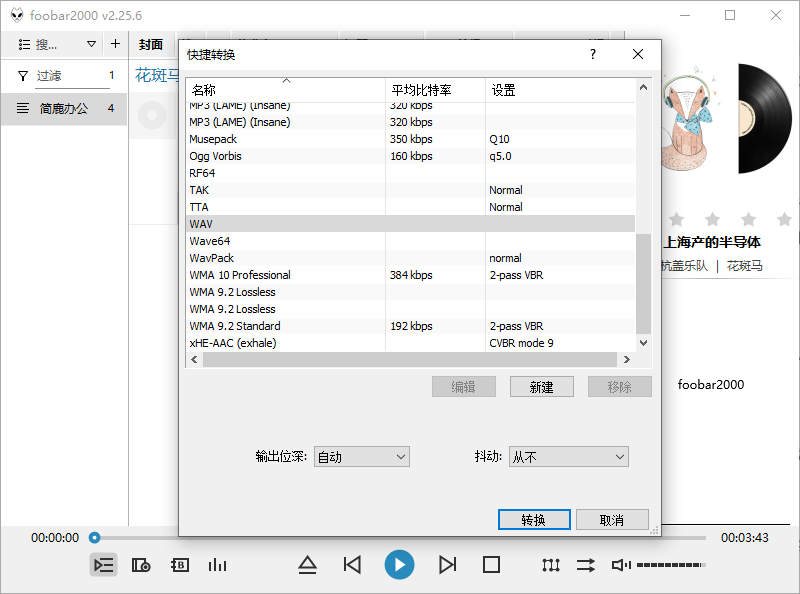Image resolution: width=800 pixels, height=594 pixels.
Task: Open the playlist selector dropdown arrow
Action: coord(90,44)
